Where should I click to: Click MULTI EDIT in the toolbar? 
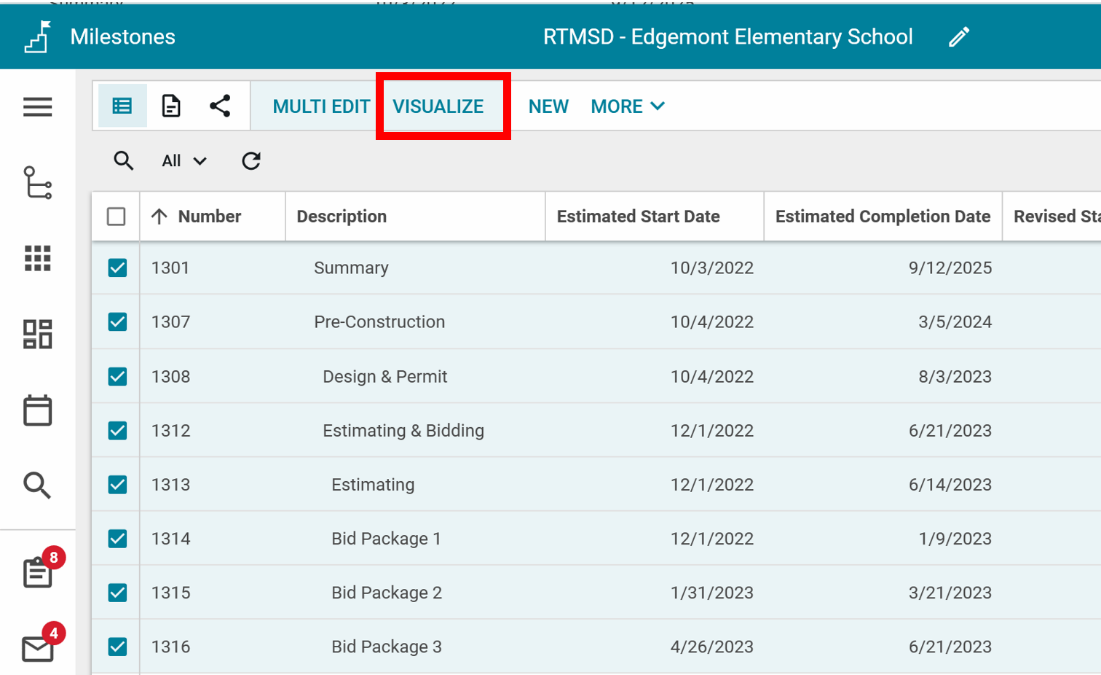pyautogui.click(x=321, y=107)
